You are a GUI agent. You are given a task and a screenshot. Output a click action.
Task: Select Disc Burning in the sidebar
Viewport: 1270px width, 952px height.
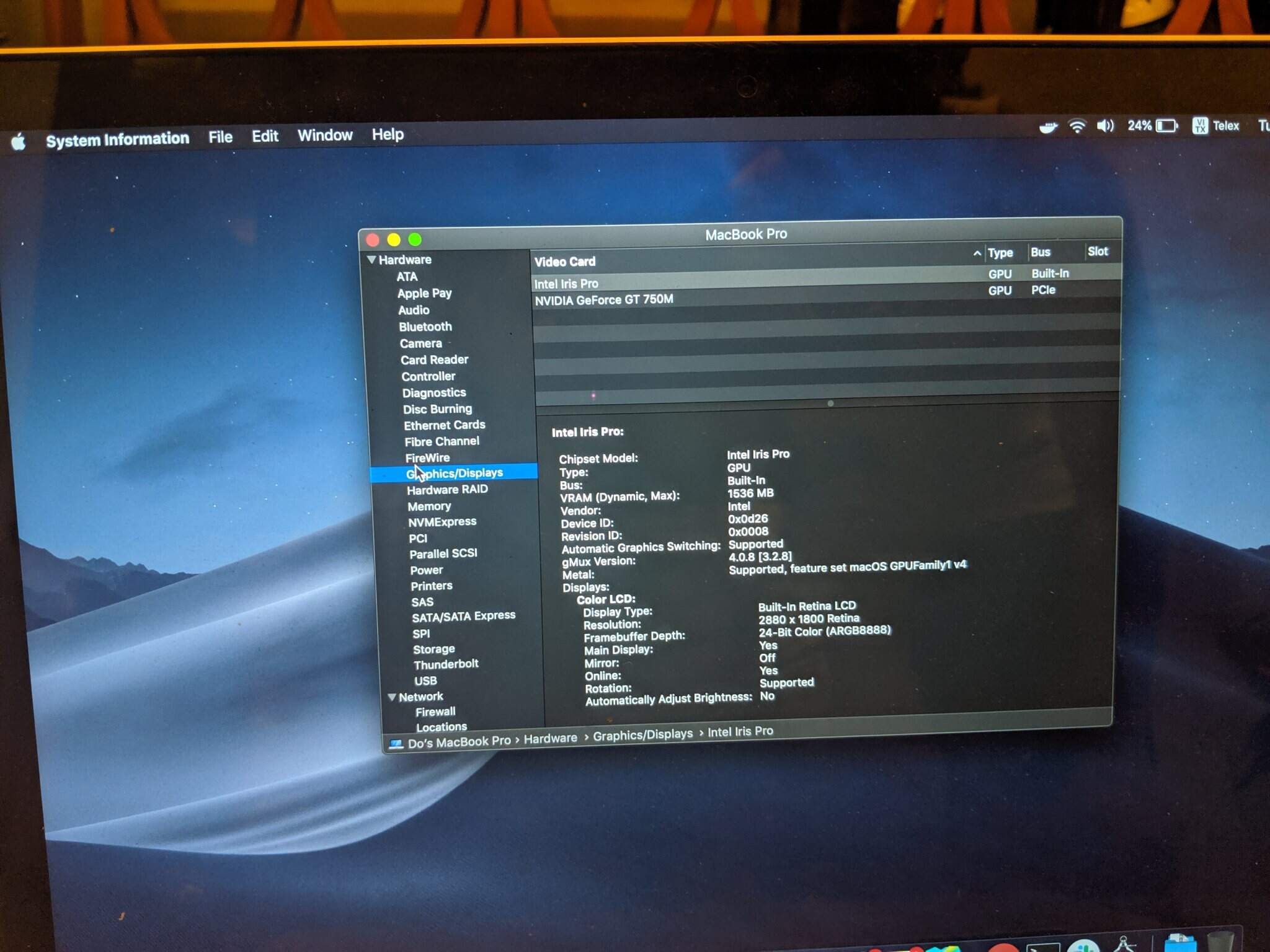[x=437, y=409]
